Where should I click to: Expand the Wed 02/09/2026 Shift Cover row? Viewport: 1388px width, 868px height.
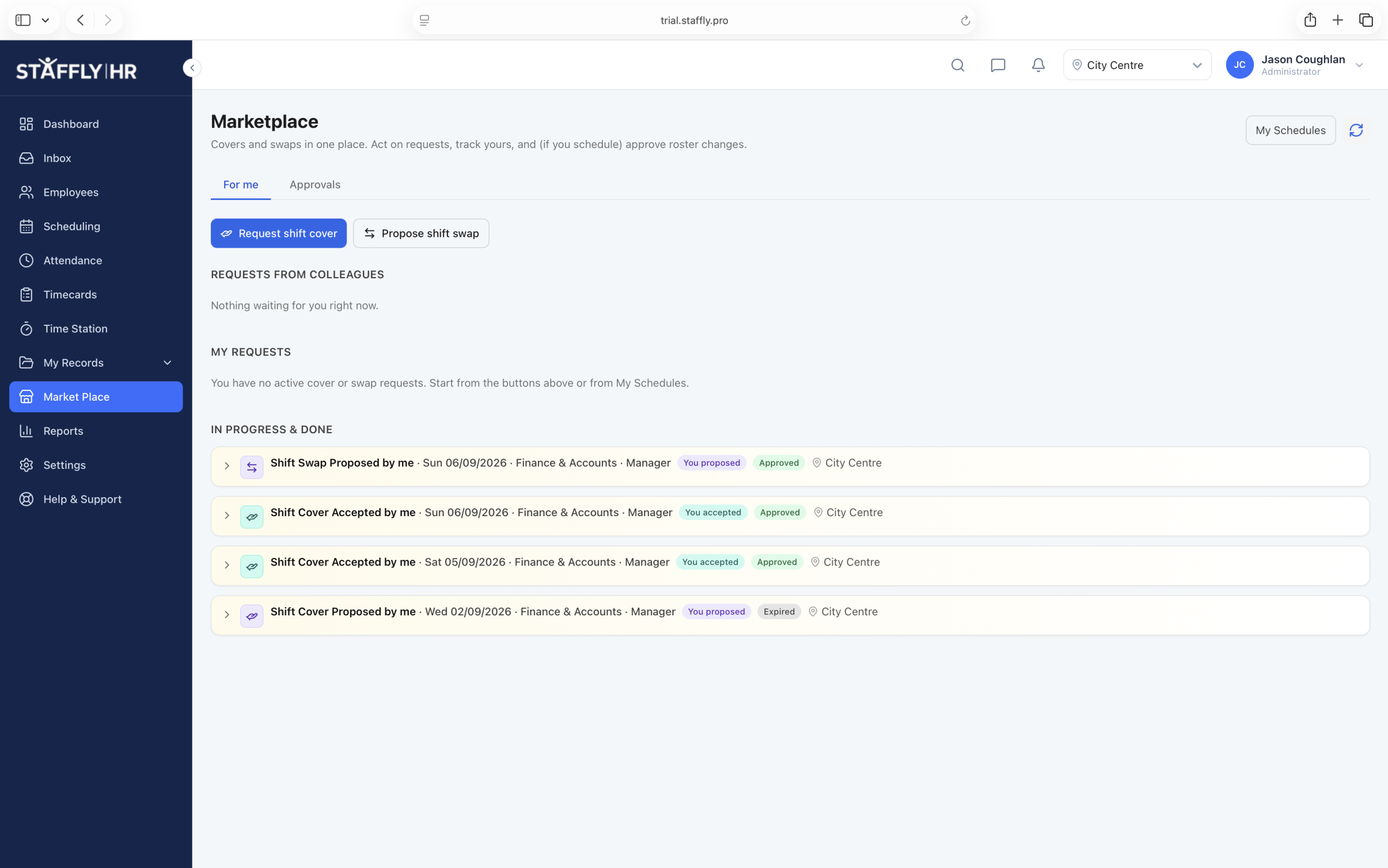click(x=227, y=614)
